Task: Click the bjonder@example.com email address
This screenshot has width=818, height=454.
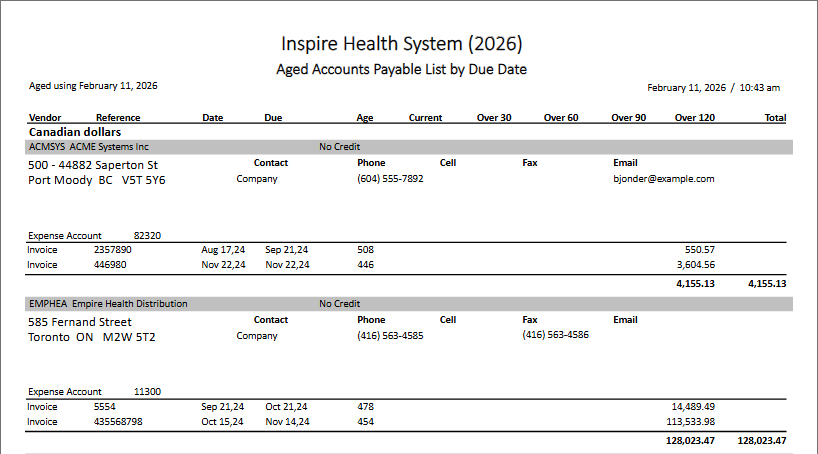Action: 664,179
